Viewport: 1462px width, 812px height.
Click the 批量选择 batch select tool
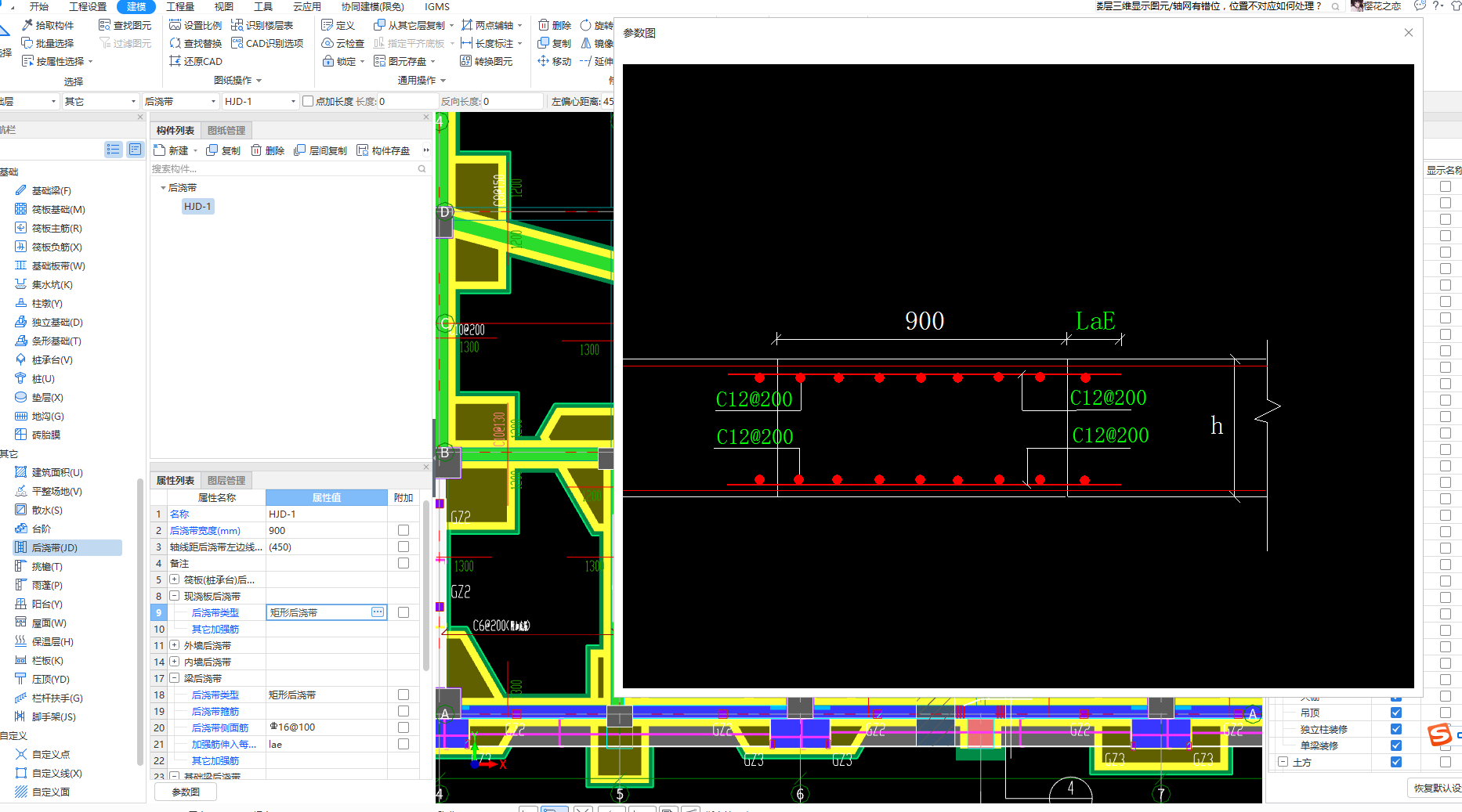tap(48, 43)
